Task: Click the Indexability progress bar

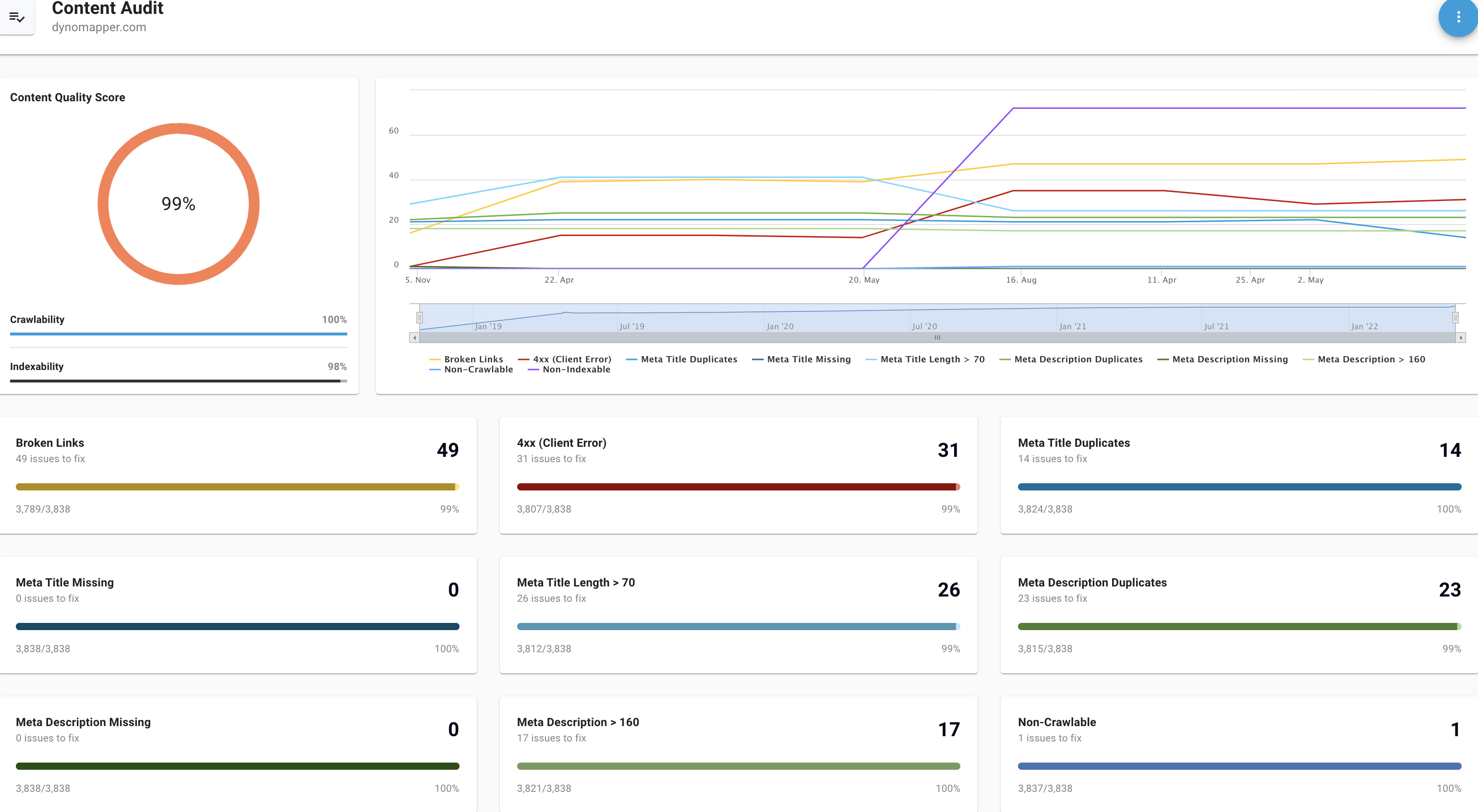Action: pyautogui.click(x=178, y=380)
